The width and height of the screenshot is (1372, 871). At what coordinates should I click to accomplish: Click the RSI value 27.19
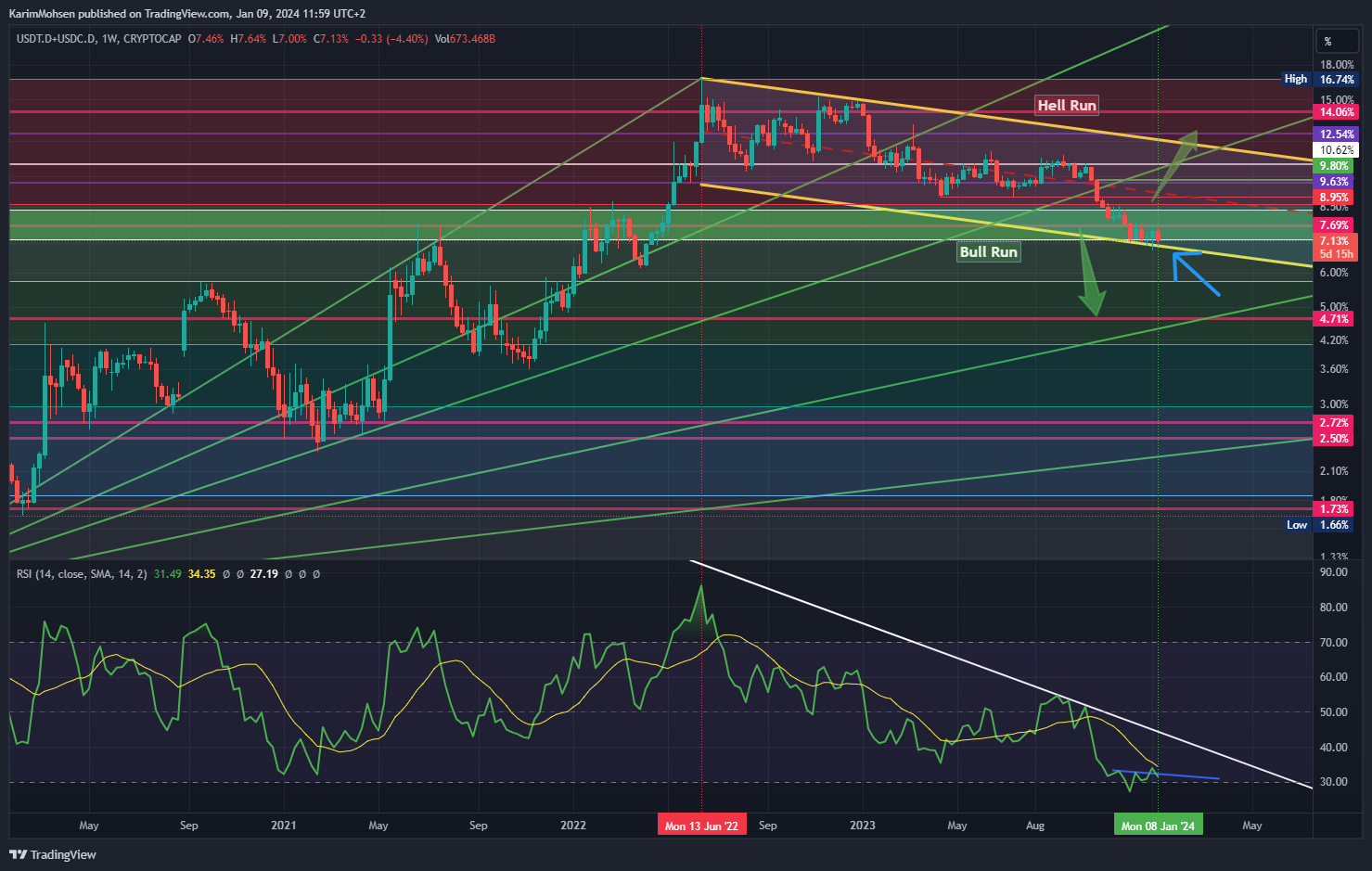tap(264, 574)
